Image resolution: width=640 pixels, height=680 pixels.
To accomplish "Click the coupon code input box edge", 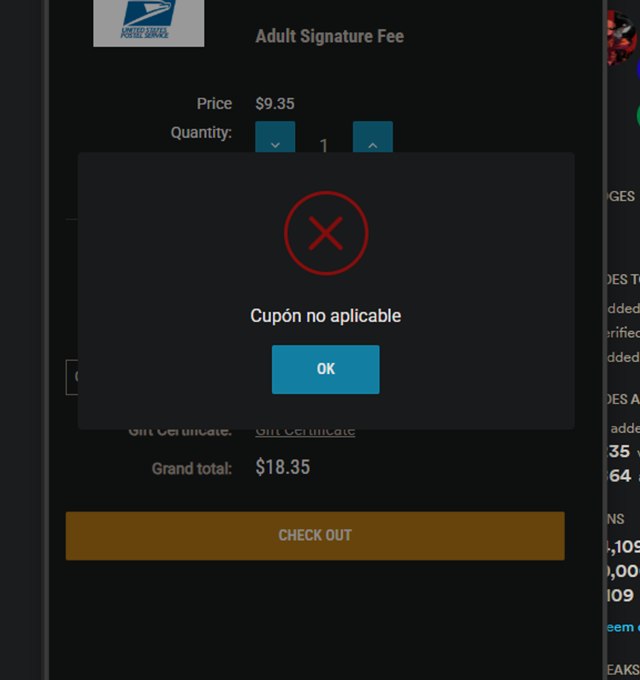I will (x=72, y=377).
